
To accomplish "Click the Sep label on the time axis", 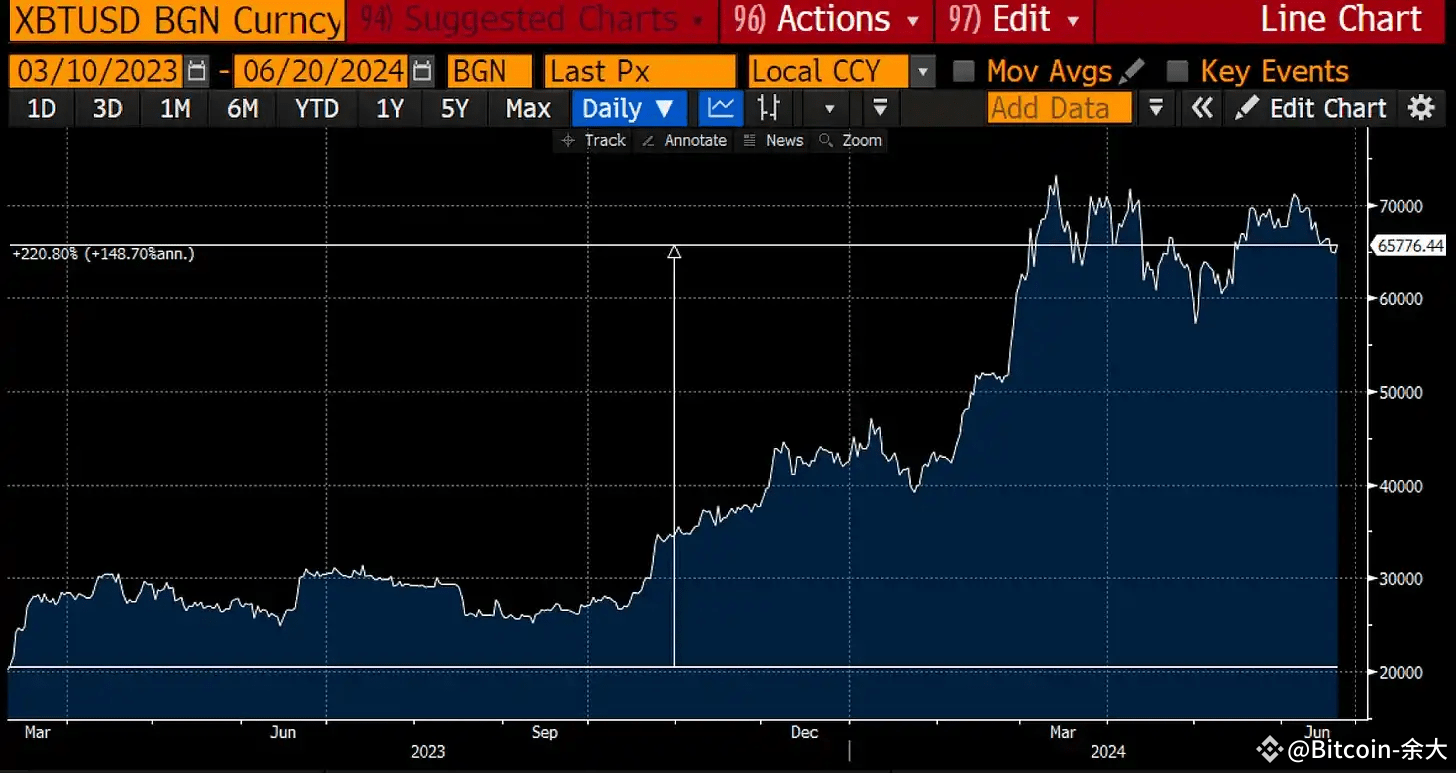I will (544, 732).
